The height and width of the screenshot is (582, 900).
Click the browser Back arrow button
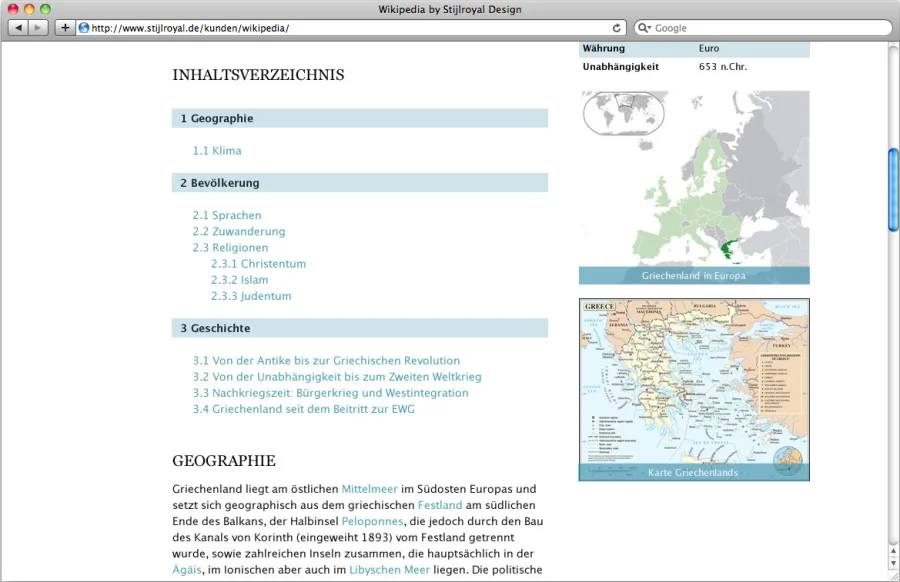[18, 28]
